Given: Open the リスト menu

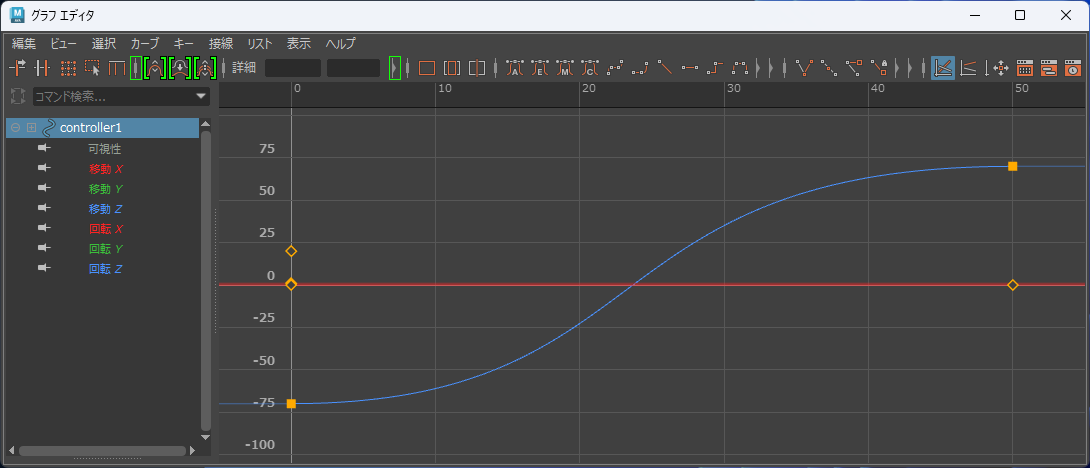Looking at the screenshot, I should (x=260, y=43).
